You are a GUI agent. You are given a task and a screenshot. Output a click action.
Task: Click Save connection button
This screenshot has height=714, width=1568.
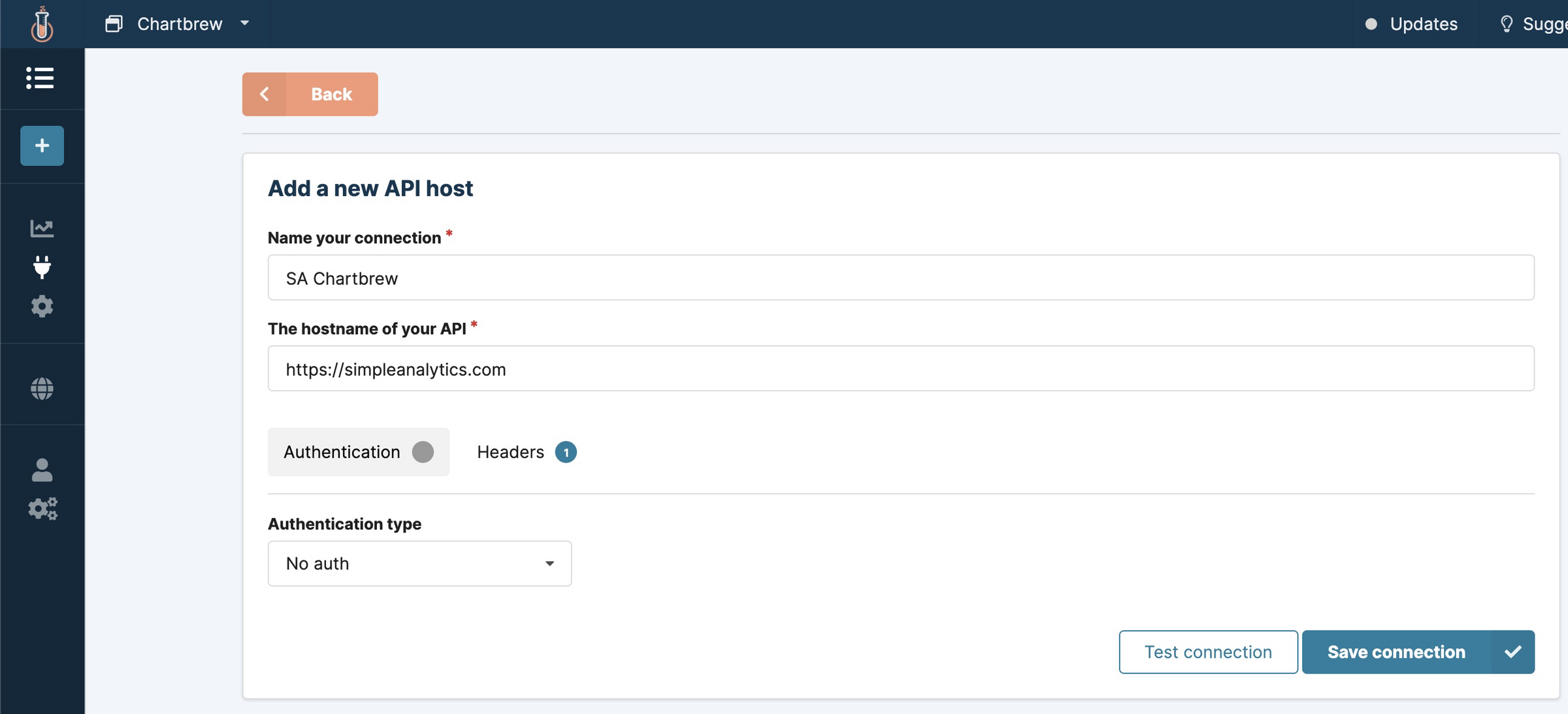pos(1417,652)
